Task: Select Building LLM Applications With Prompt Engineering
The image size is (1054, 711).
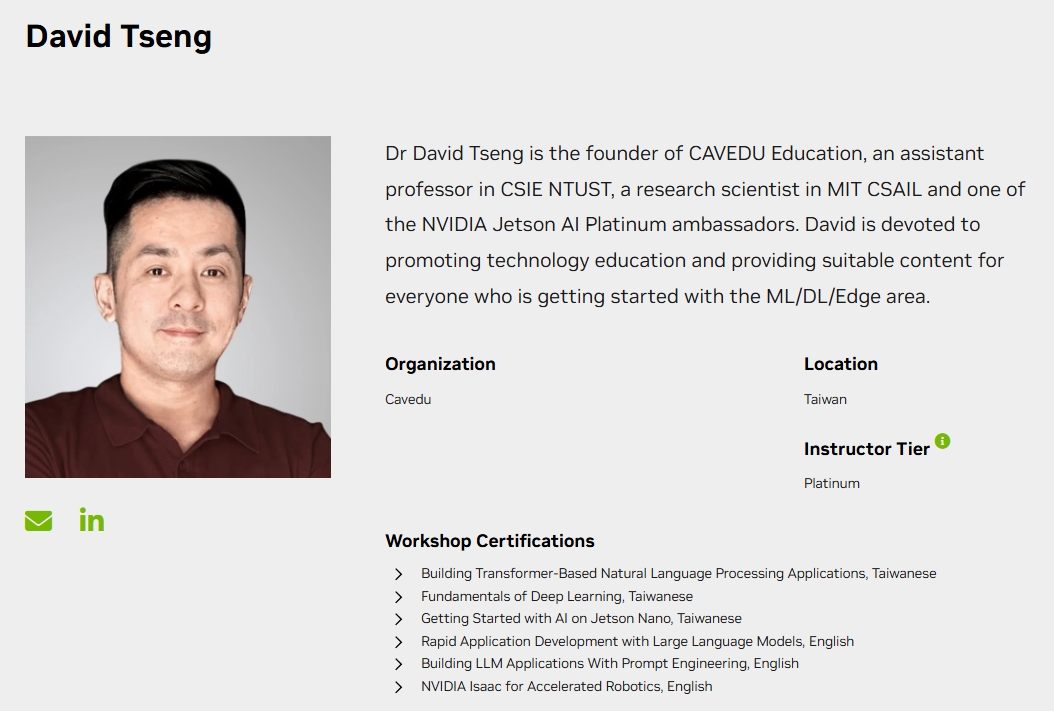Action: (x=609, y=664)
